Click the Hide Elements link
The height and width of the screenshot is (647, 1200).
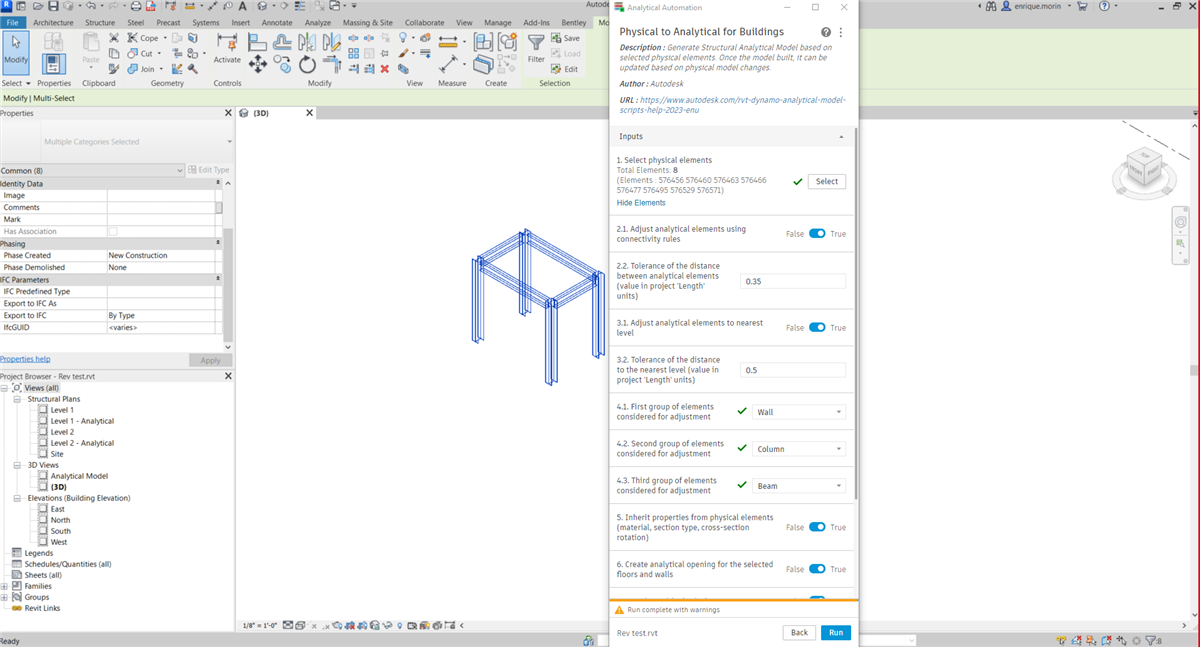pyautogui.click(x=641, y=203)
